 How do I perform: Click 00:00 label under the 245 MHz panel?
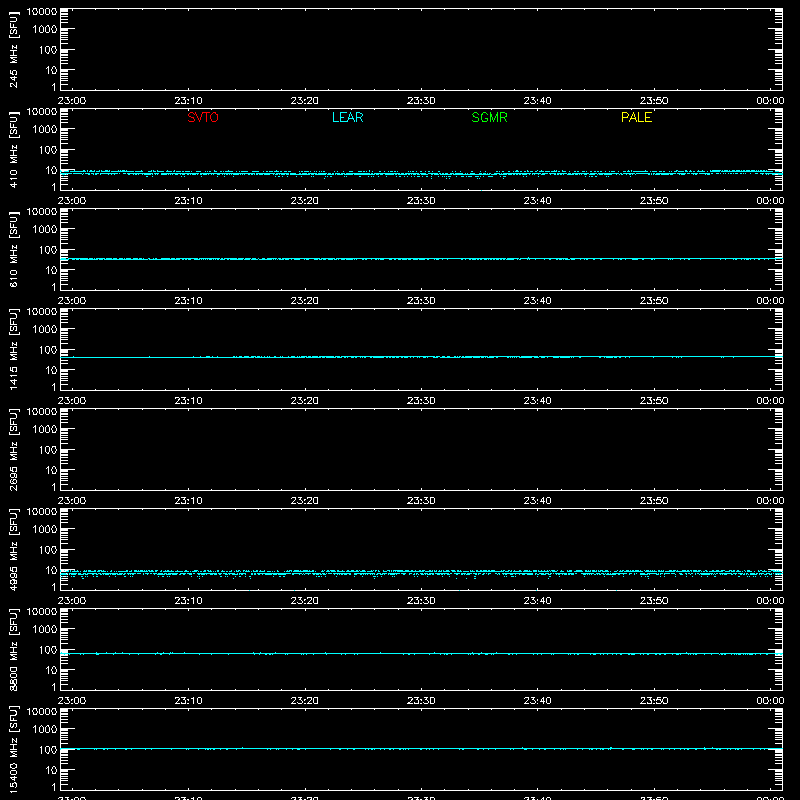click(x=770, y=101)
